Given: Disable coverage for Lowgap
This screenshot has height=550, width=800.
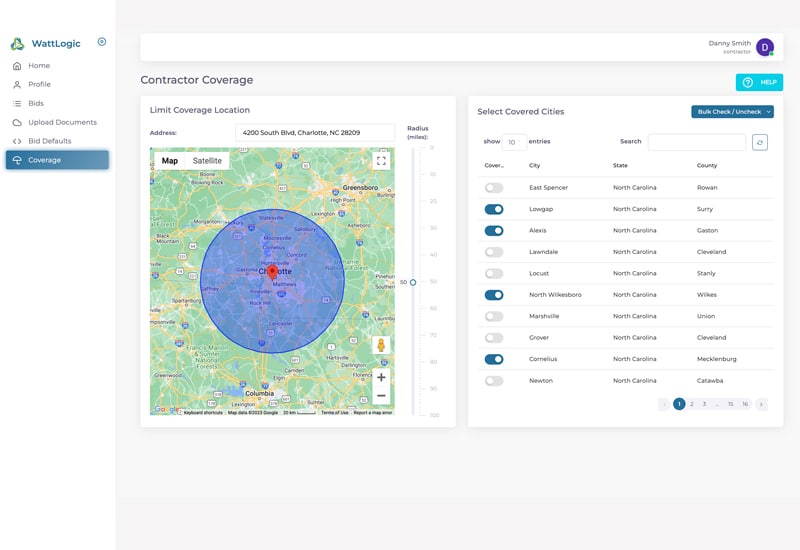Looking at the screenshot, I should click(x=494, y=209).
